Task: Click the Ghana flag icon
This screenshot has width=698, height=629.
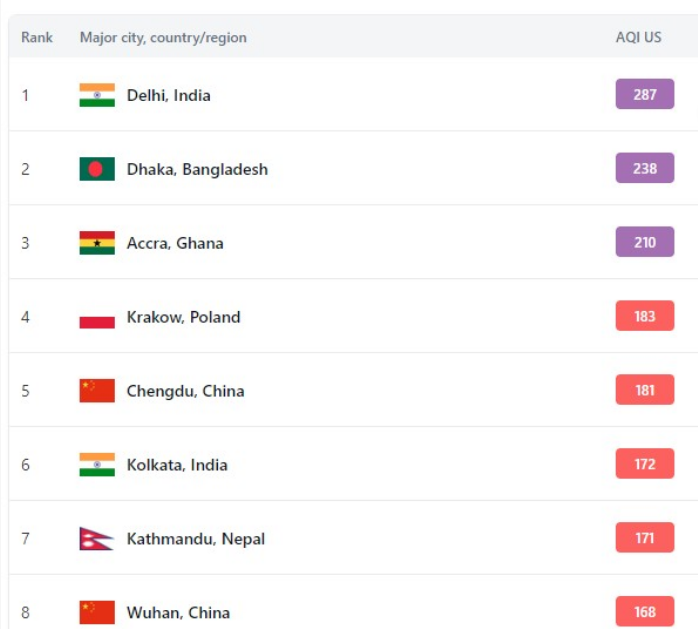Action: tap(97, 243)
